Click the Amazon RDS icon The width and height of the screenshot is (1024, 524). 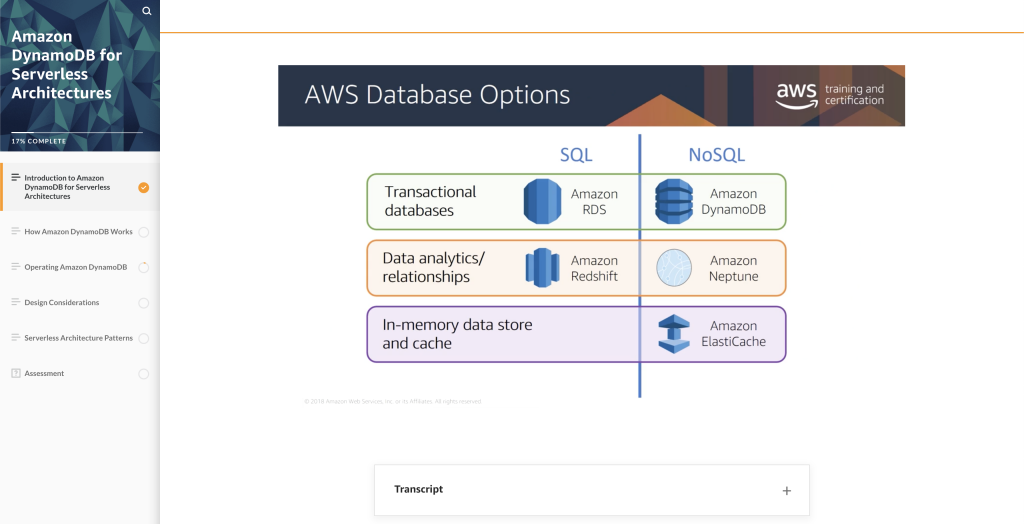click(x=542, y=201)
